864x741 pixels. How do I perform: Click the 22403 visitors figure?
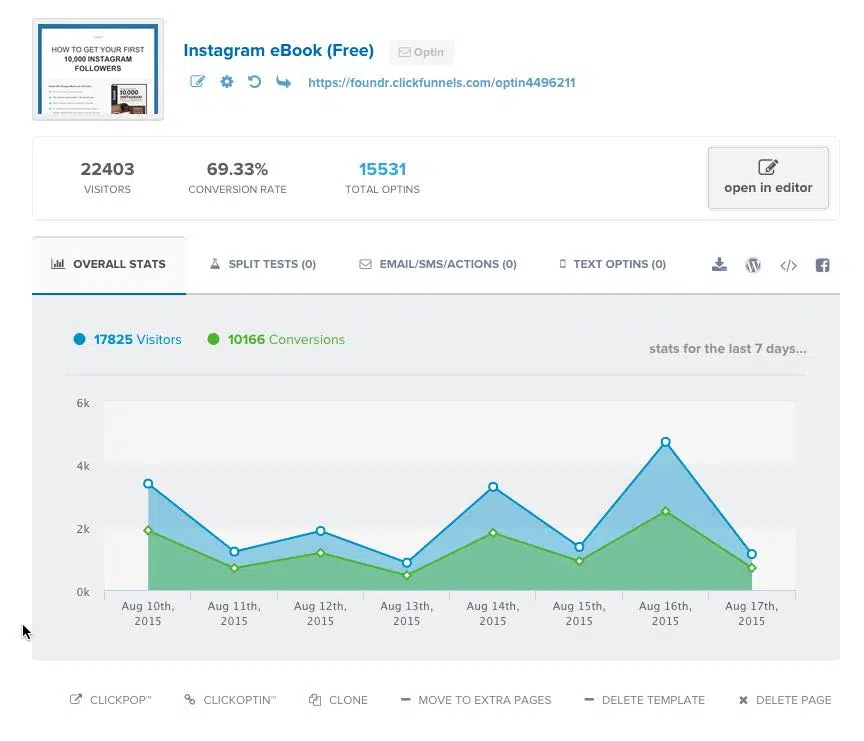(107, 169)
